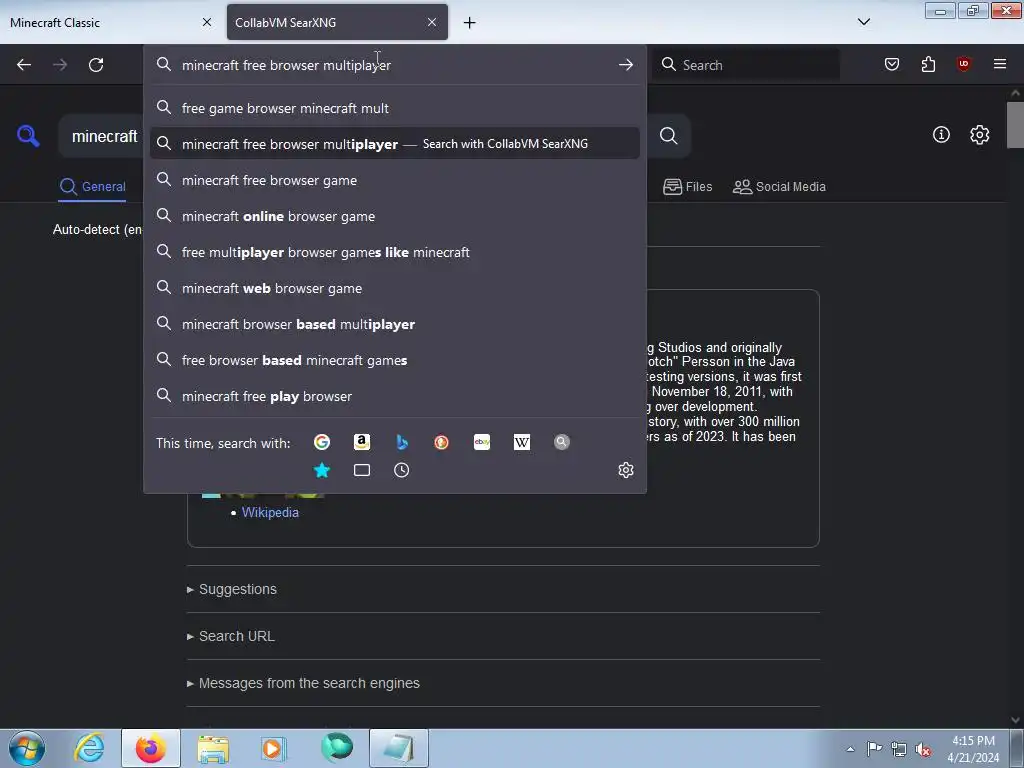Click SearXNG logo magnifier

click(28, 136)
